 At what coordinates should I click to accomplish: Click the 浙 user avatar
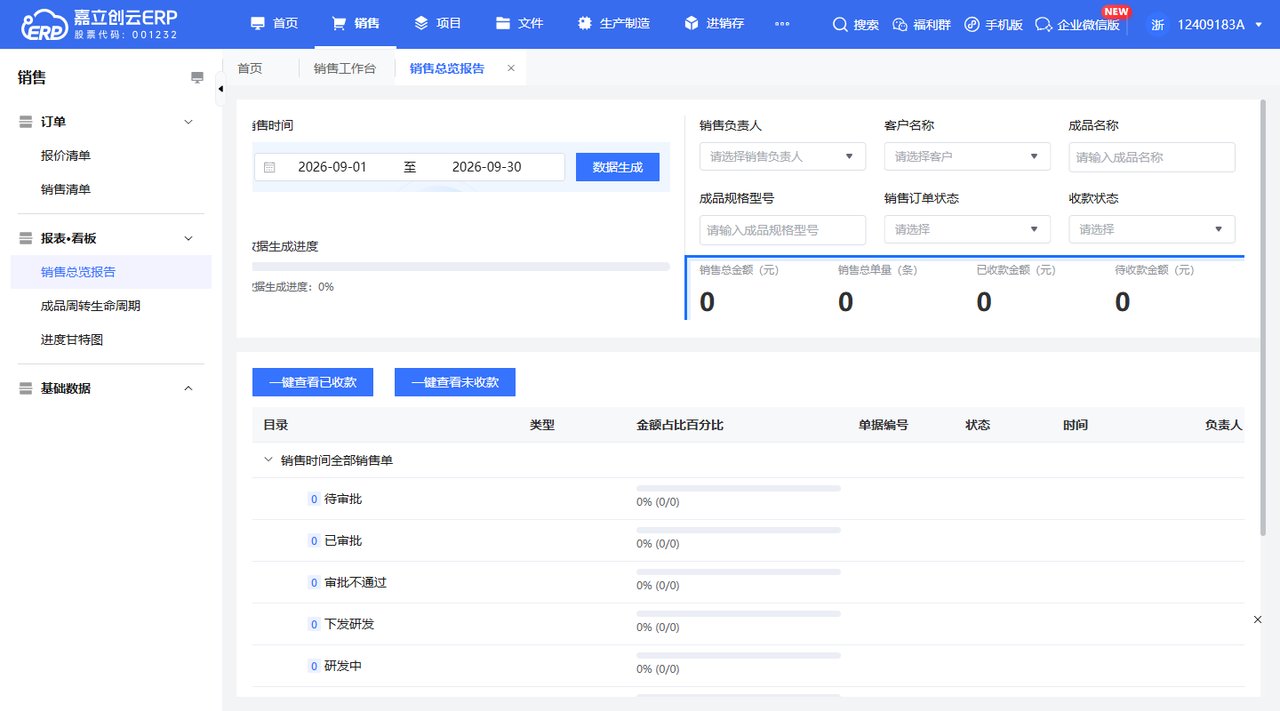coord(1158,24)
